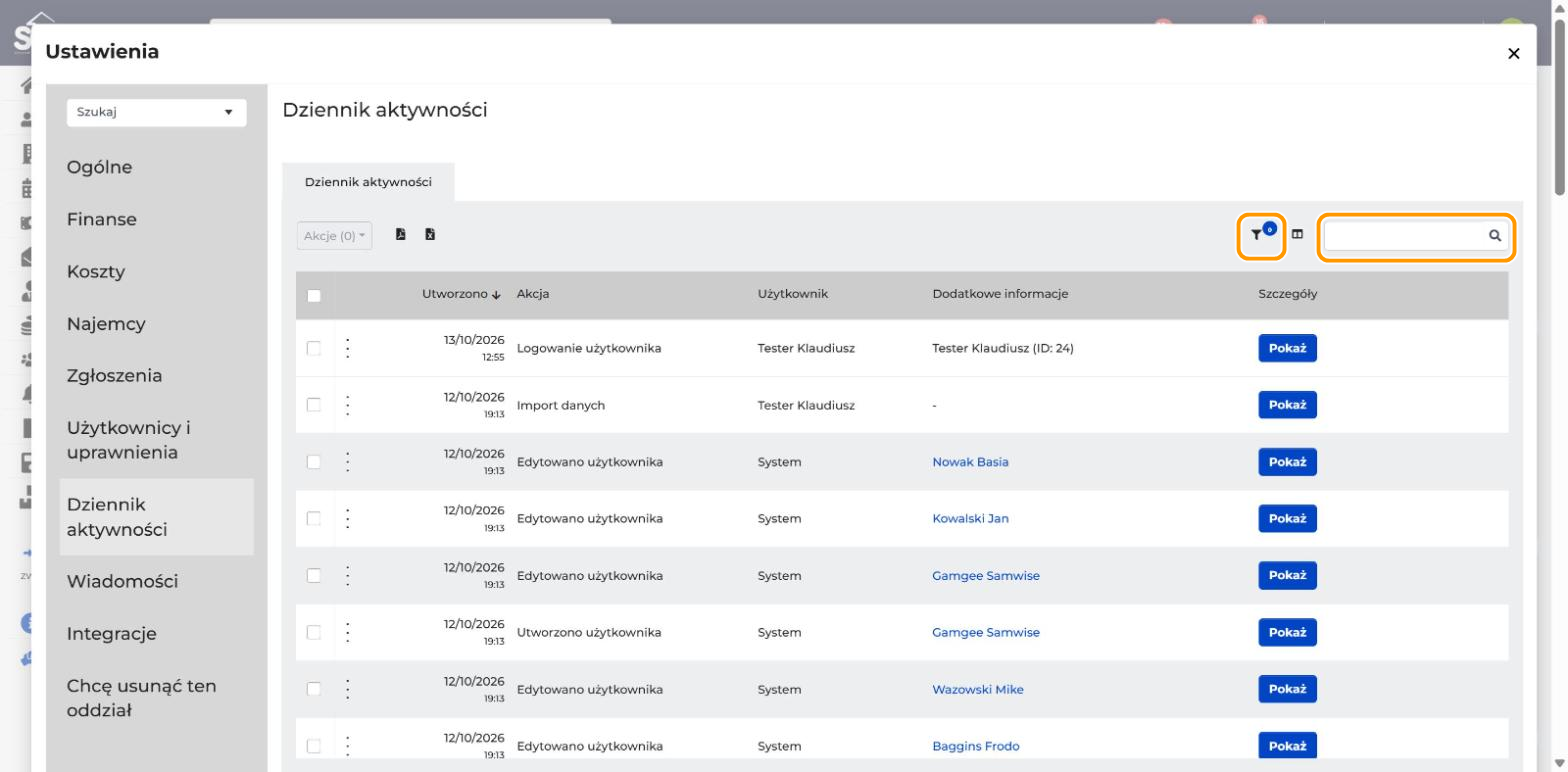Check the Import danych row checkbox
Image resolution: width=1568 pixels, height=772 pixels.
(314, 405)
